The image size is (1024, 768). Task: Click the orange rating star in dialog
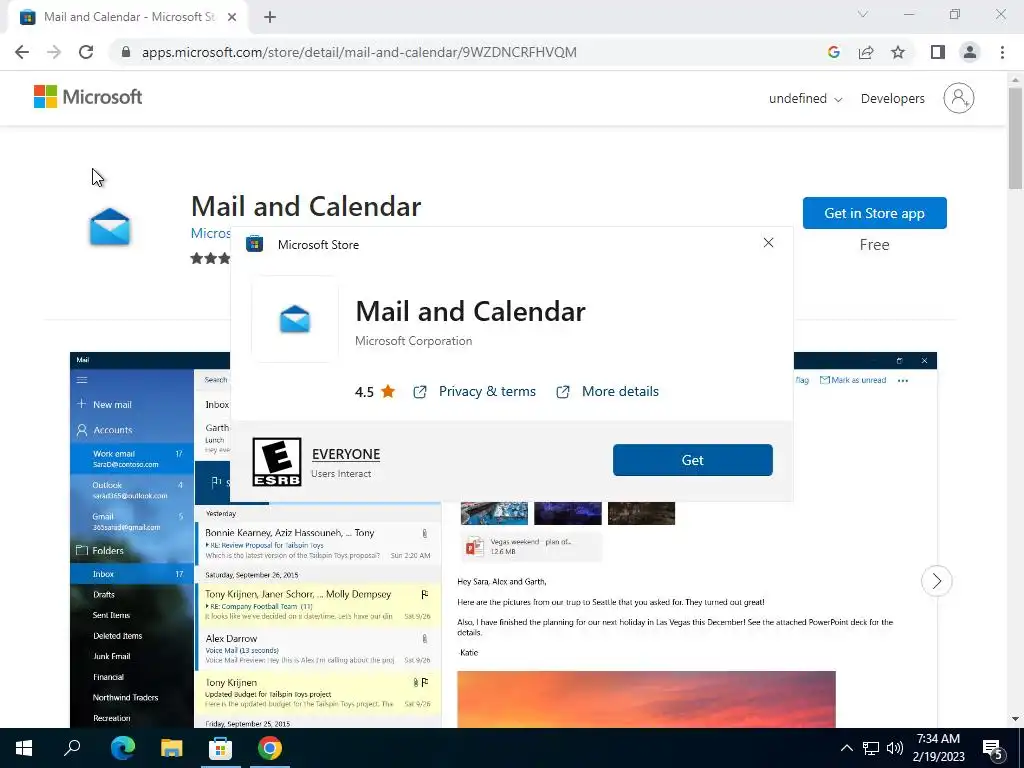tap(388, 391)
